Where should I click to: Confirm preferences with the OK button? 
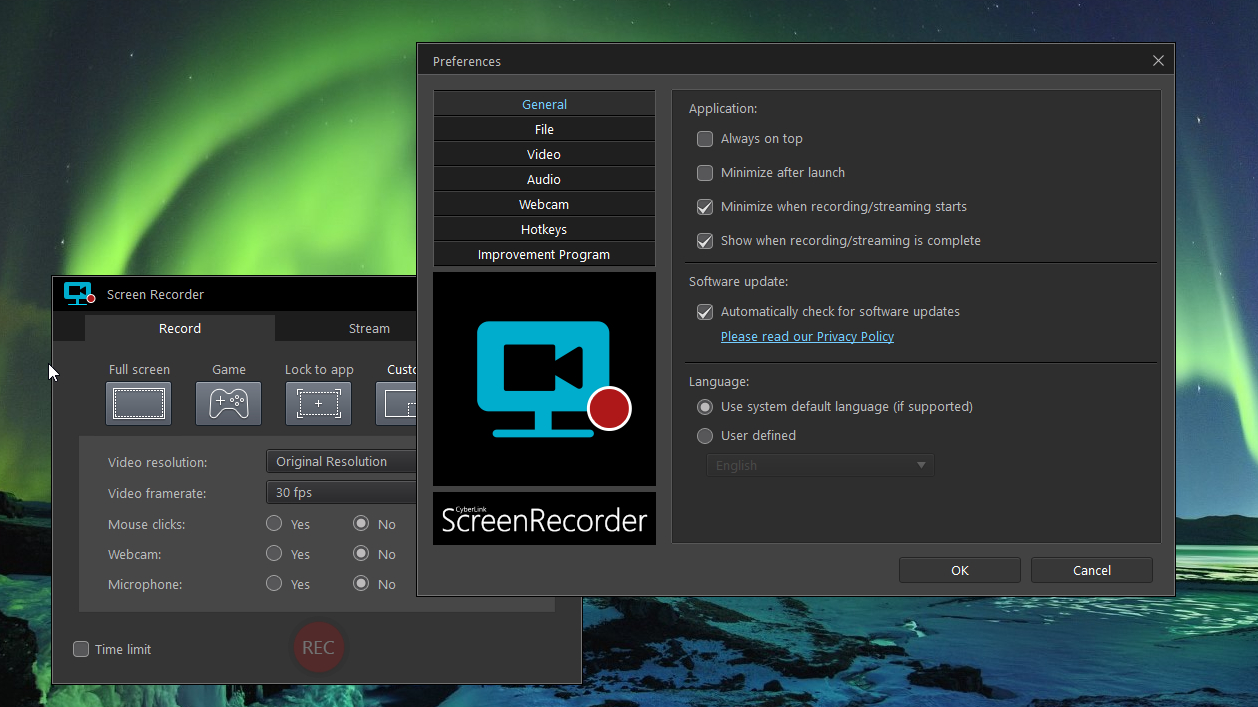coord(959,570)
